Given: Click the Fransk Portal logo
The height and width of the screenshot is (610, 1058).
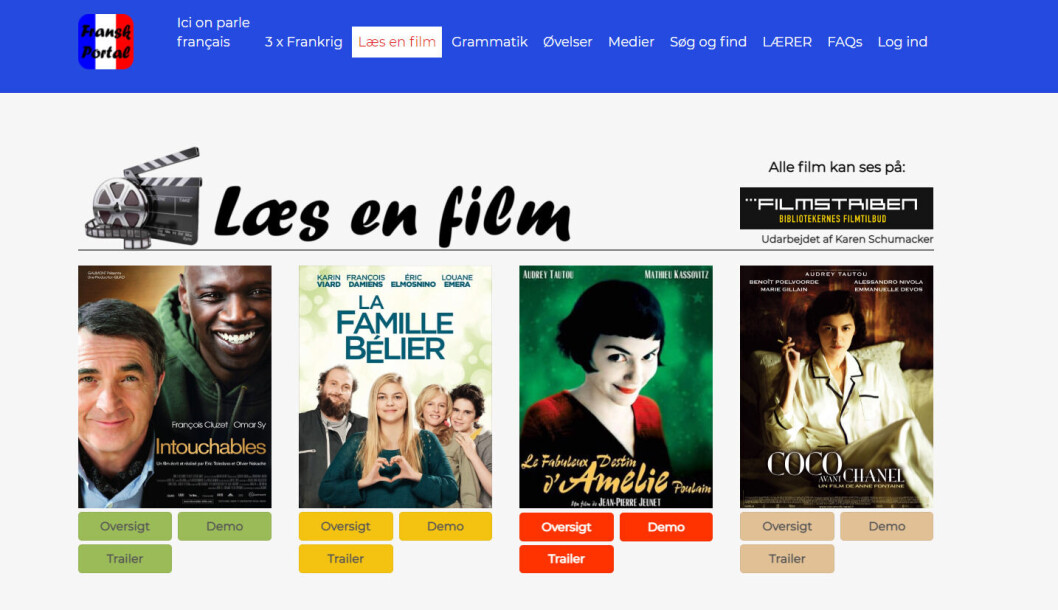Looking at the screenshot, I should point(106,42).
